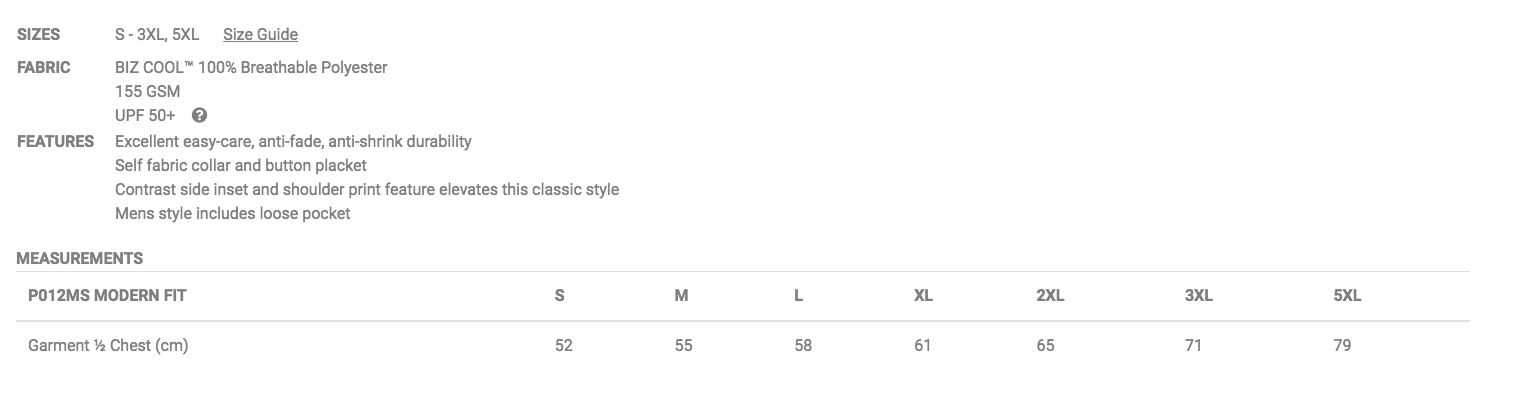Select the 3XL size column header
The height and width of the screenshot is (410, 1532).
tap(1198, 296)
